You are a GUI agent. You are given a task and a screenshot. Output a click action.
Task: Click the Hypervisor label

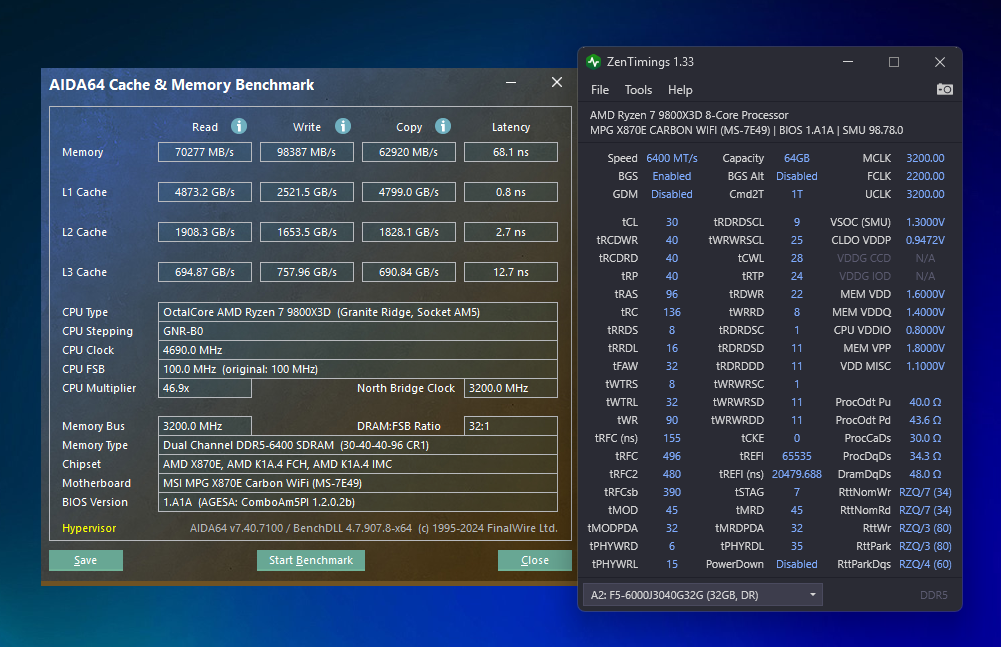(89, 528)
